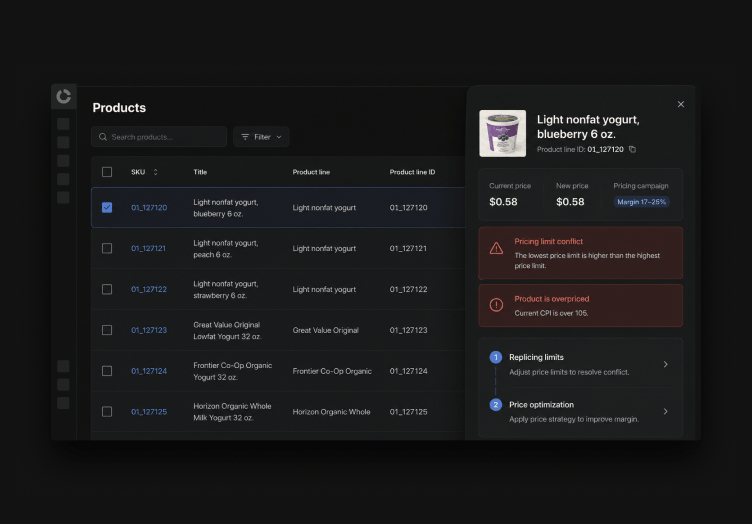Toggle the select-all checkbox in header

click(x=107, y=172)
